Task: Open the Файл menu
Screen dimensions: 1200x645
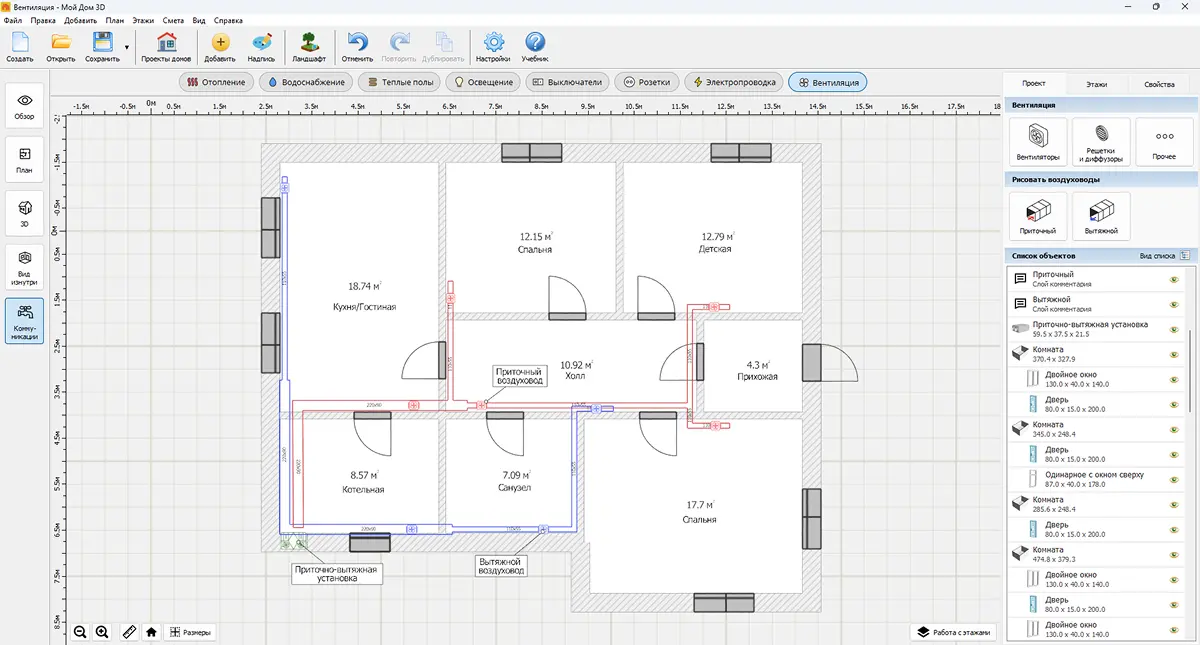Action: 13,20
